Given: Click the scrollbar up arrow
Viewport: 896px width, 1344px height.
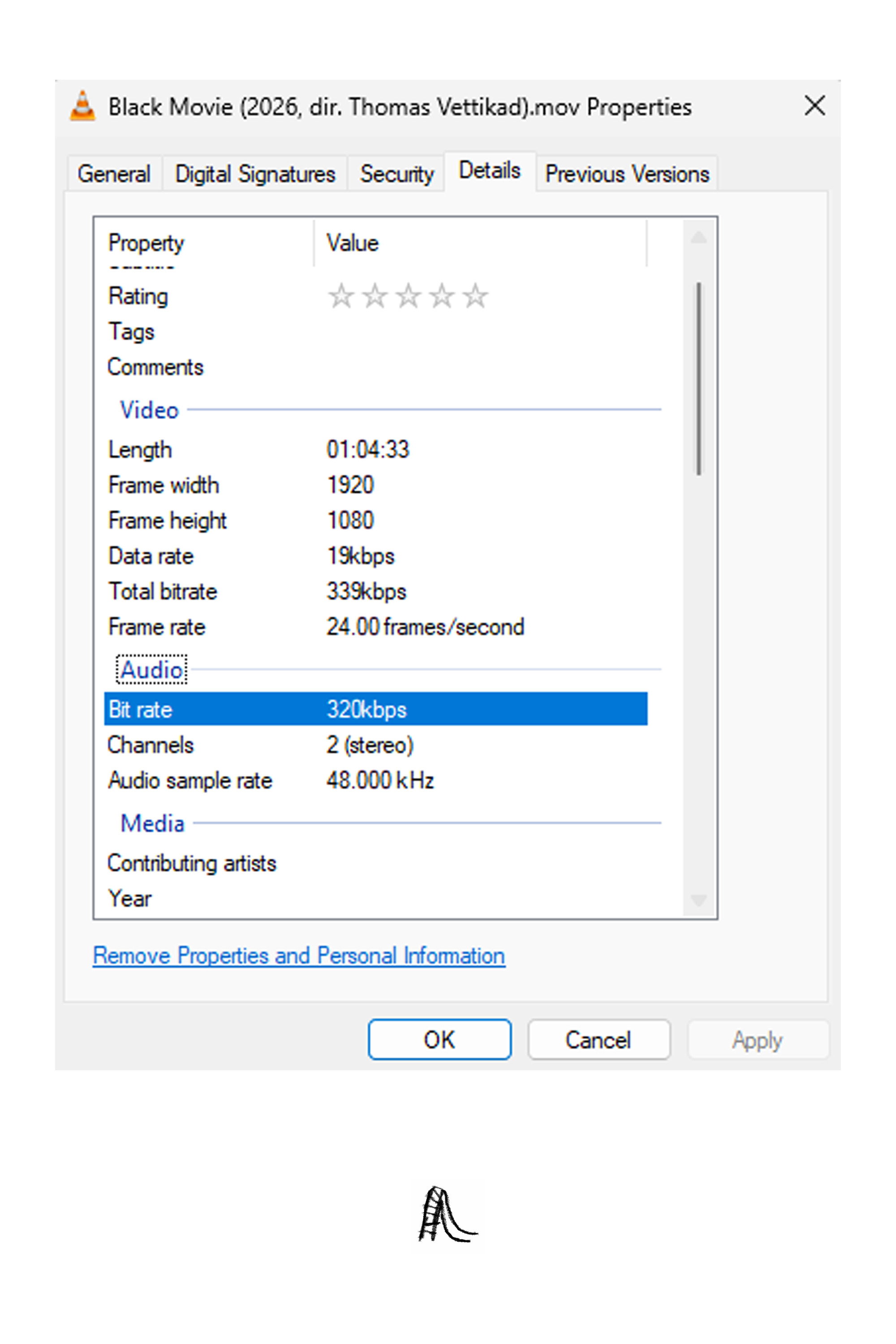Looking at the screenshot, I should tap(698, 237).
